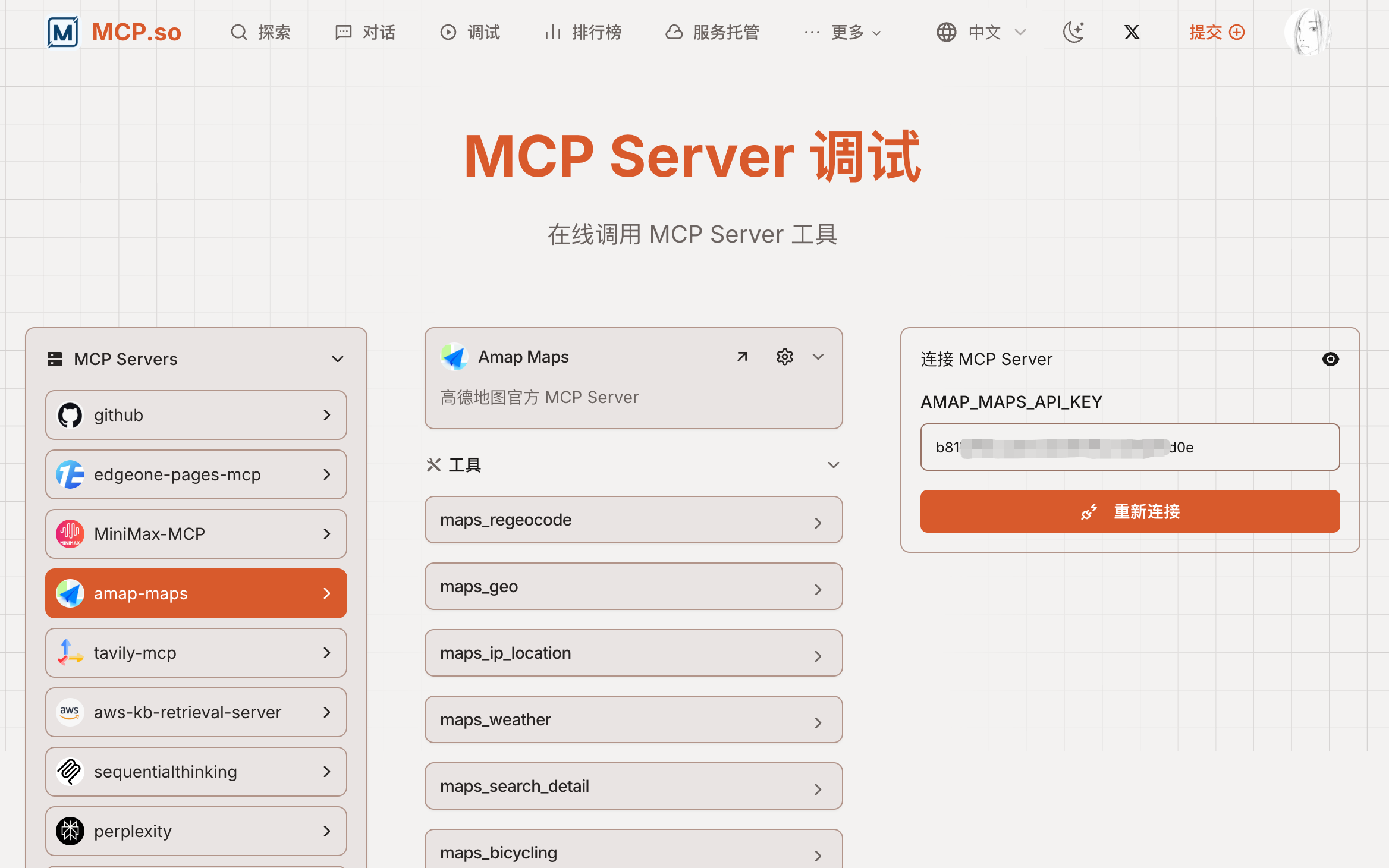
Task: Select the github server icon
Action: (70, 415)
